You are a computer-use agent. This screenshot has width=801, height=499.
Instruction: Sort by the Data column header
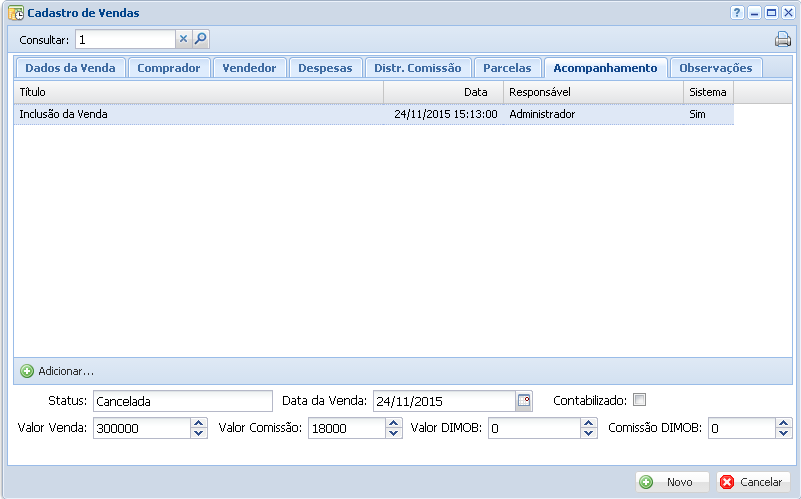coord(443,92)
